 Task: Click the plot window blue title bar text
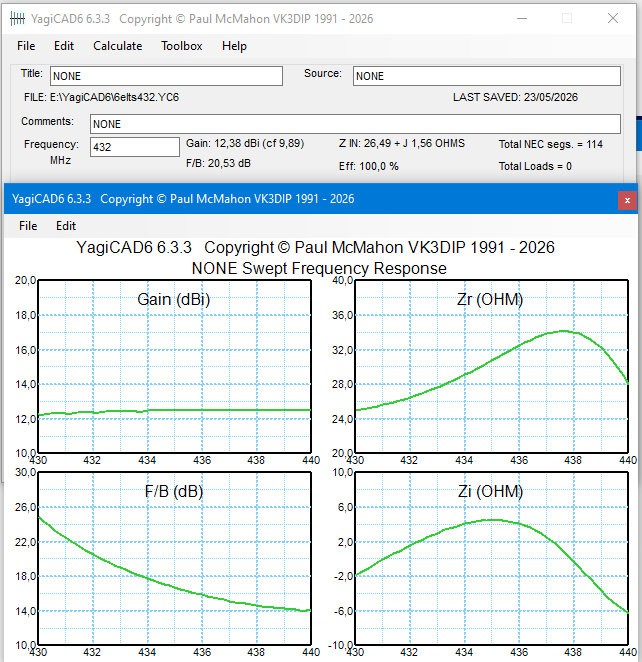click(183, 199)
